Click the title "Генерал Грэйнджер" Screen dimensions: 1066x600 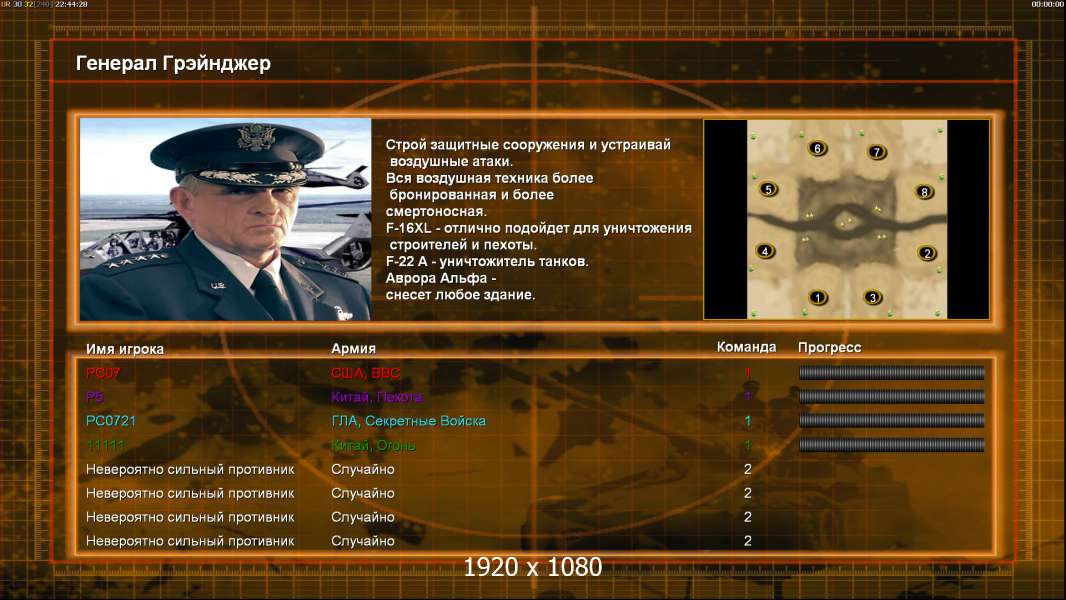click(173, 63)
